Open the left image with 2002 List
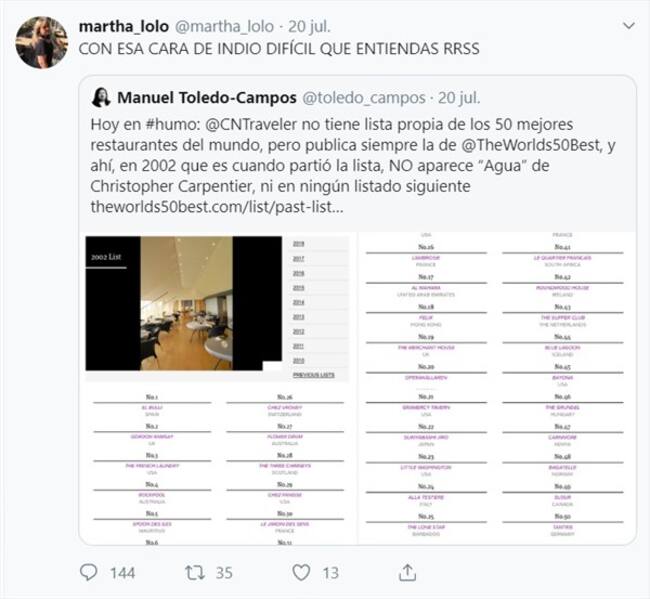Screen dimensions: 650x599 (215, 388)
